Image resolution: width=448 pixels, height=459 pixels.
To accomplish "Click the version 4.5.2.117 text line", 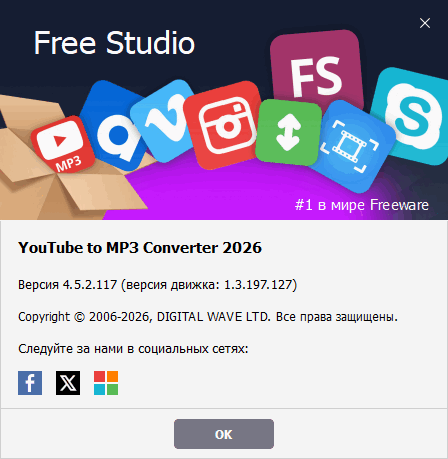I will pyautogui.click(x=157, y=285).
